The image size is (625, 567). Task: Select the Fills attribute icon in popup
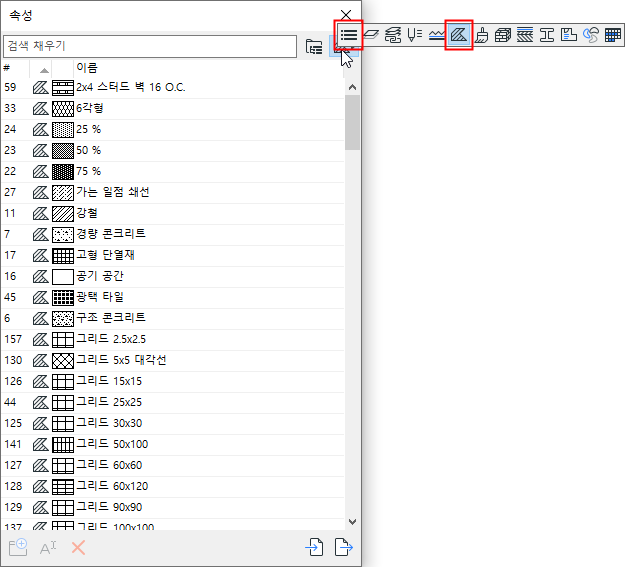coord(459,35)
